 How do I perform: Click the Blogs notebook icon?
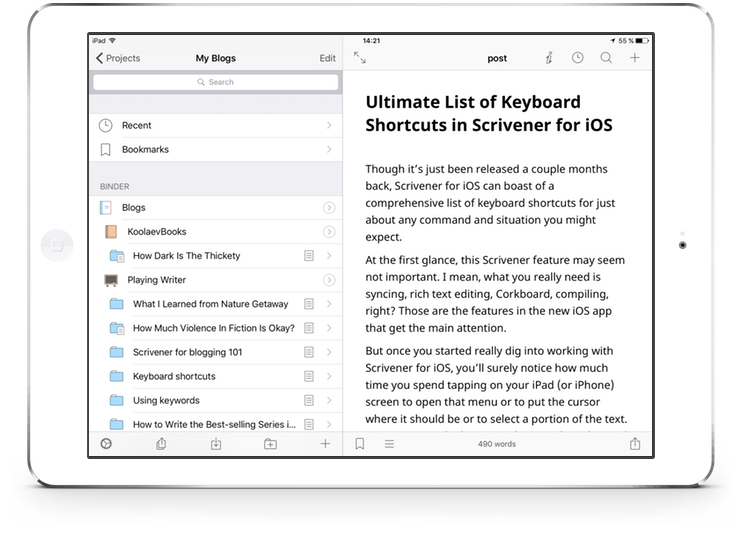106,208
